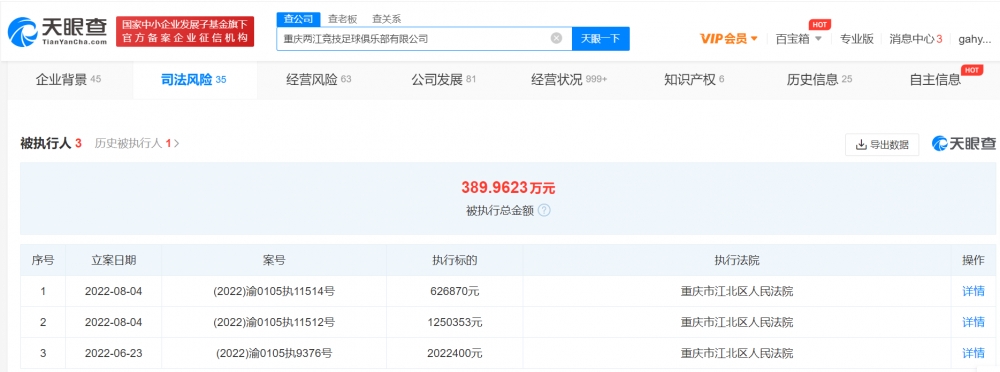This screenshot has width=1000, height=372.
Task: Click the company name search input
Action: pos(415,38)
